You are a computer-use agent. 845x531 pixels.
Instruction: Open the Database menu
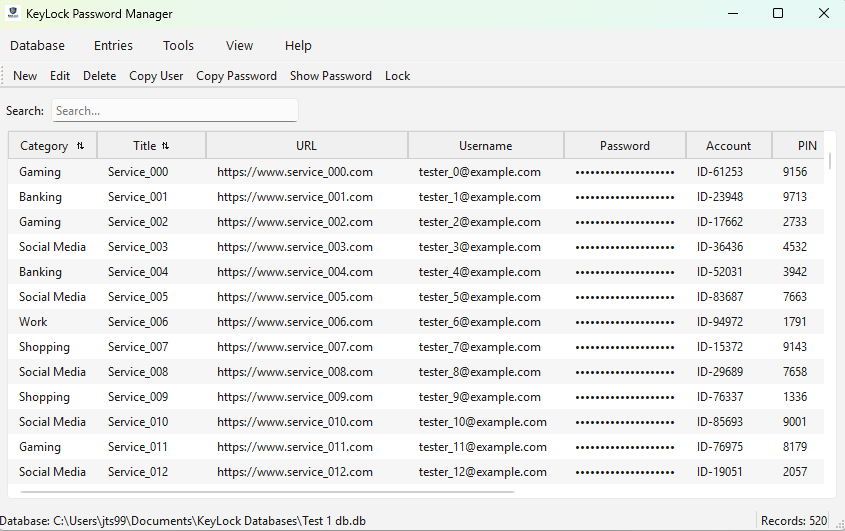coord(37,45)
